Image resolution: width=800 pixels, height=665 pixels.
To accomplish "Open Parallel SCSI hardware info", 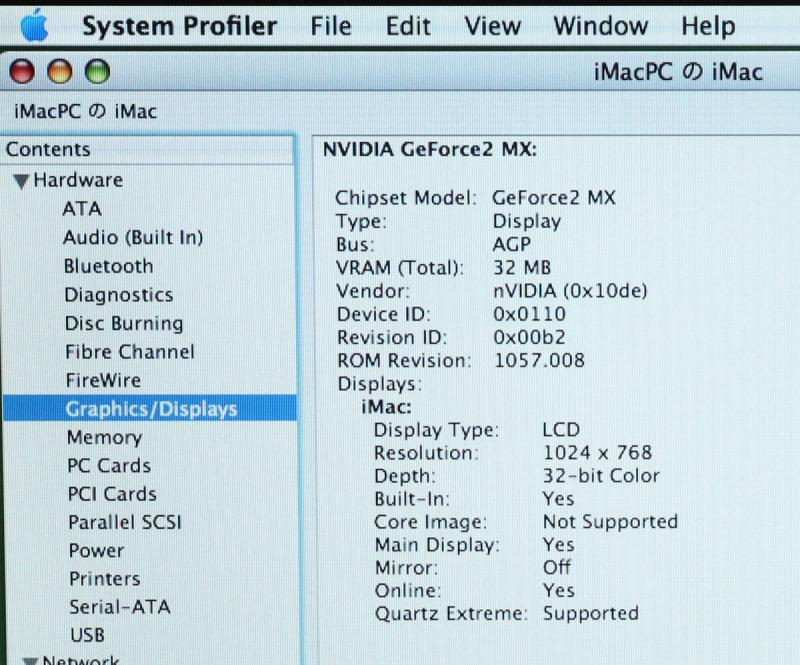I will [125, 522].
